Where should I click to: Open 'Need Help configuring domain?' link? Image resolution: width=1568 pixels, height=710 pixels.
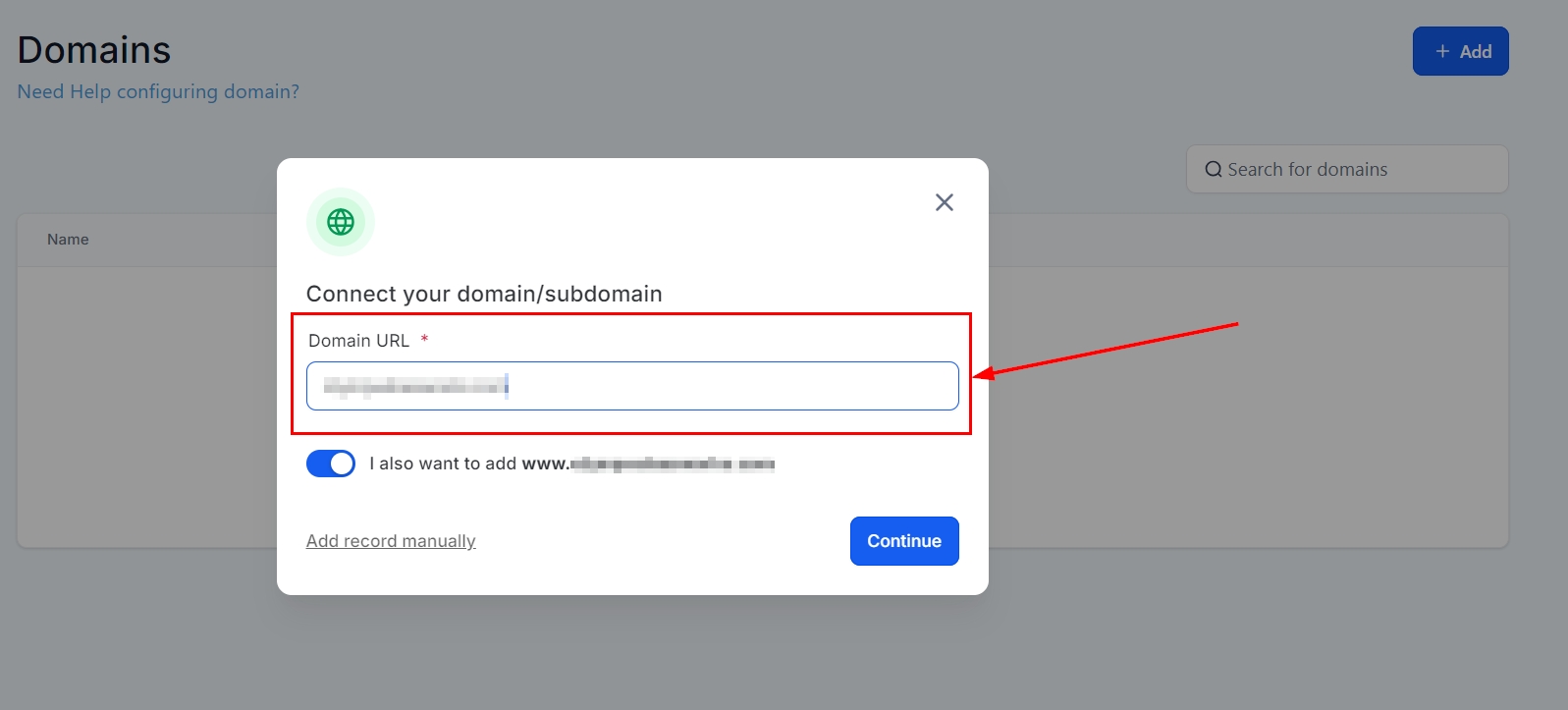(x=158, y=91)
